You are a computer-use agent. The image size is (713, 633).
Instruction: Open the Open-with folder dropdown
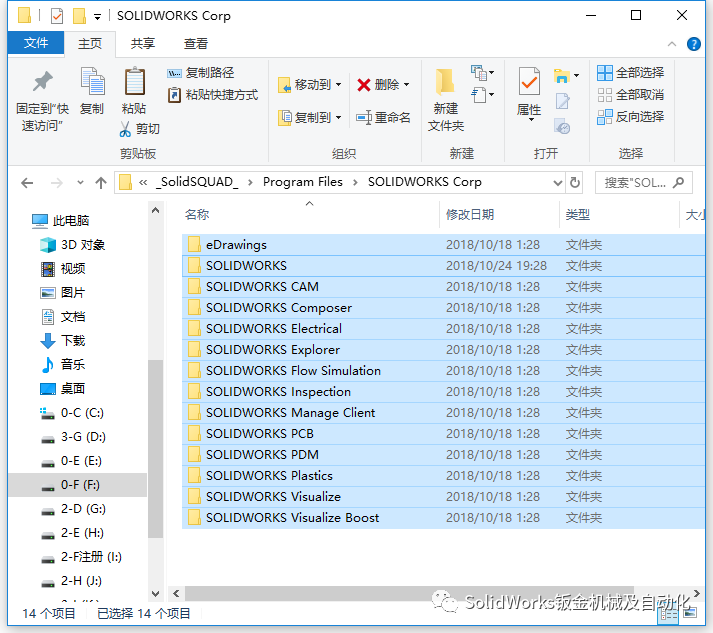click(x=576, y=75)
